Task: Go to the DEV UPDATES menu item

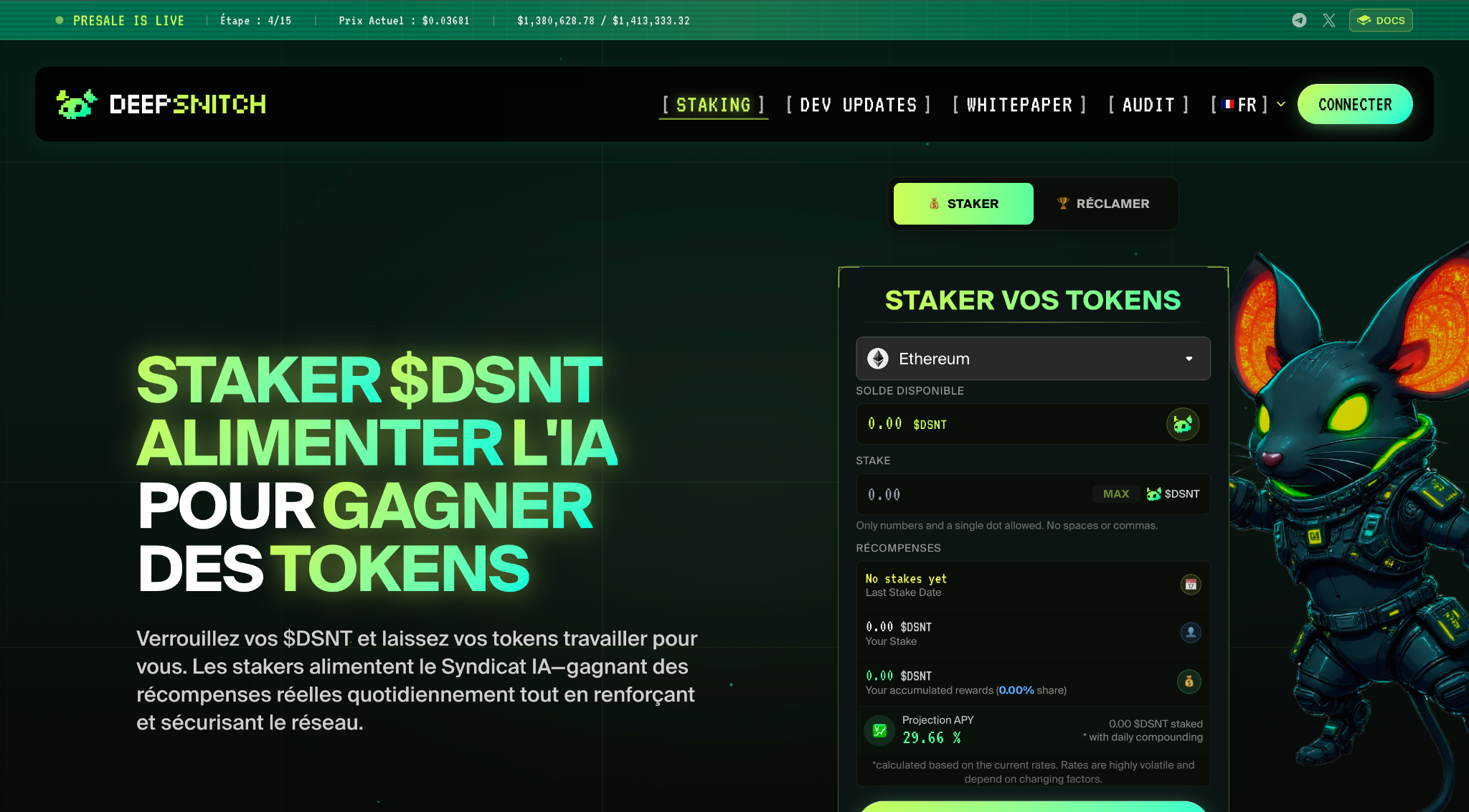Action: click(x=859, y=105)
